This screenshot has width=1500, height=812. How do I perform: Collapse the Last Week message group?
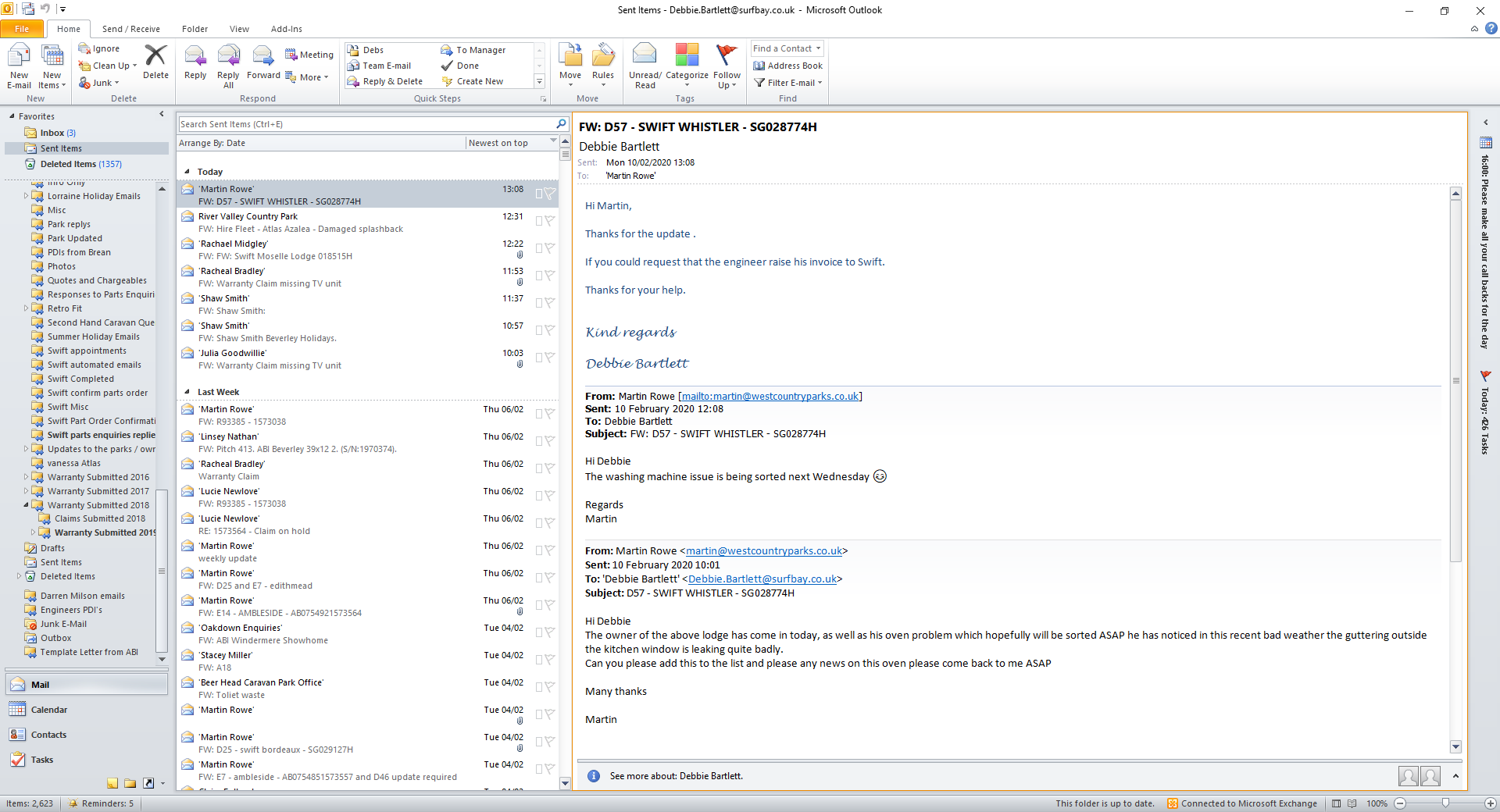[x=187, y=392]
